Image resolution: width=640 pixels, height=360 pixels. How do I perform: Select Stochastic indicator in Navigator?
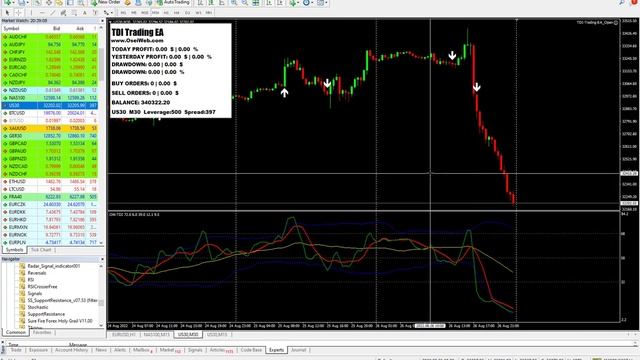pyautogui.click(x=38, y=307)
